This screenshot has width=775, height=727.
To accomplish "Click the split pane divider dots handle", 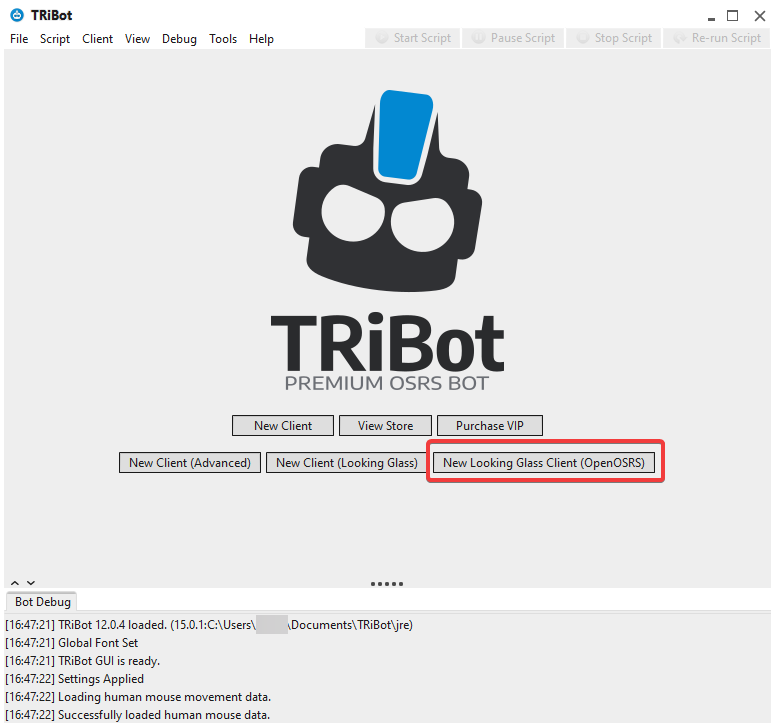I will tap(387, 584).
